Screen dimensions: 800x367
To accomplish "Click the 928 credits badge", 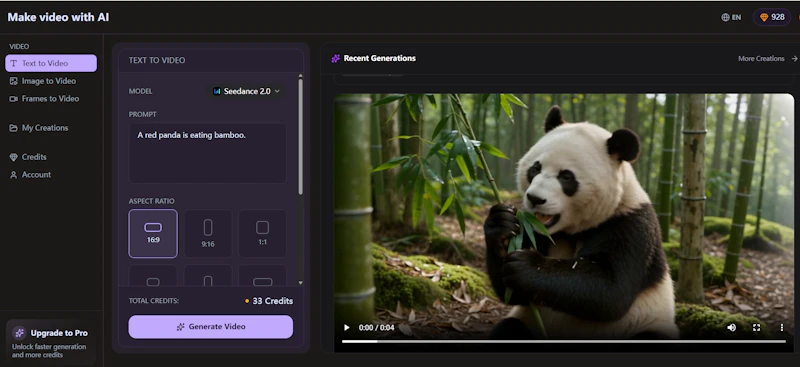I will (772, 17).
